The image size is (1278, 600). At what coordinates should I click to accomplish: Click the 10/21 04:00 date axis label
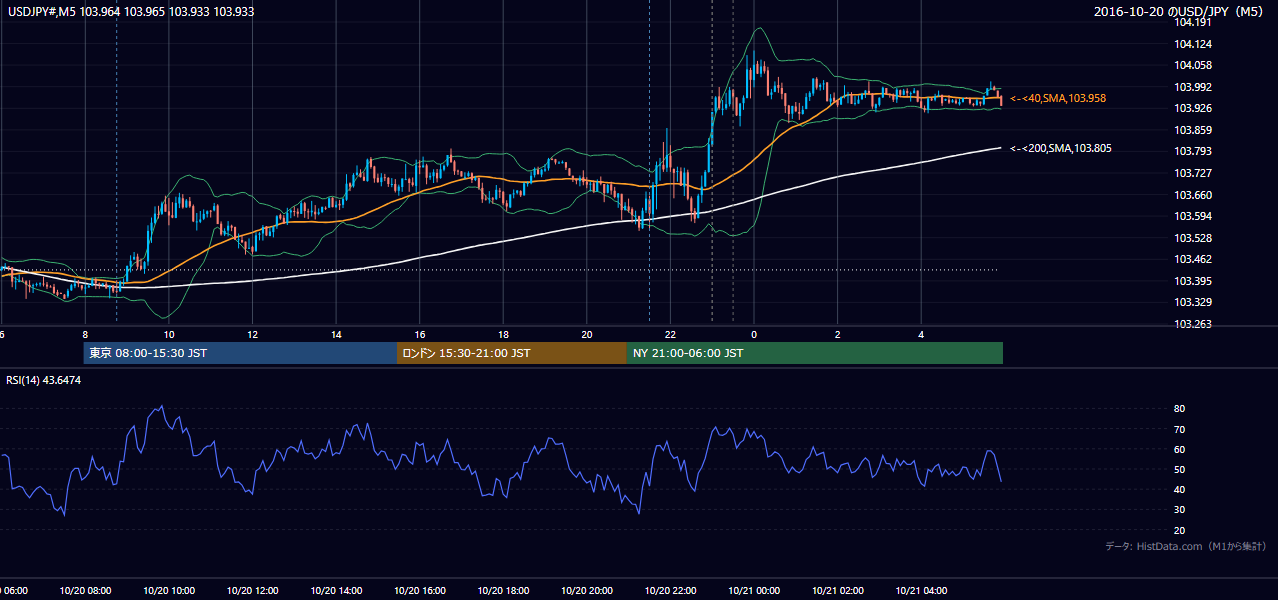click(921, 591)
